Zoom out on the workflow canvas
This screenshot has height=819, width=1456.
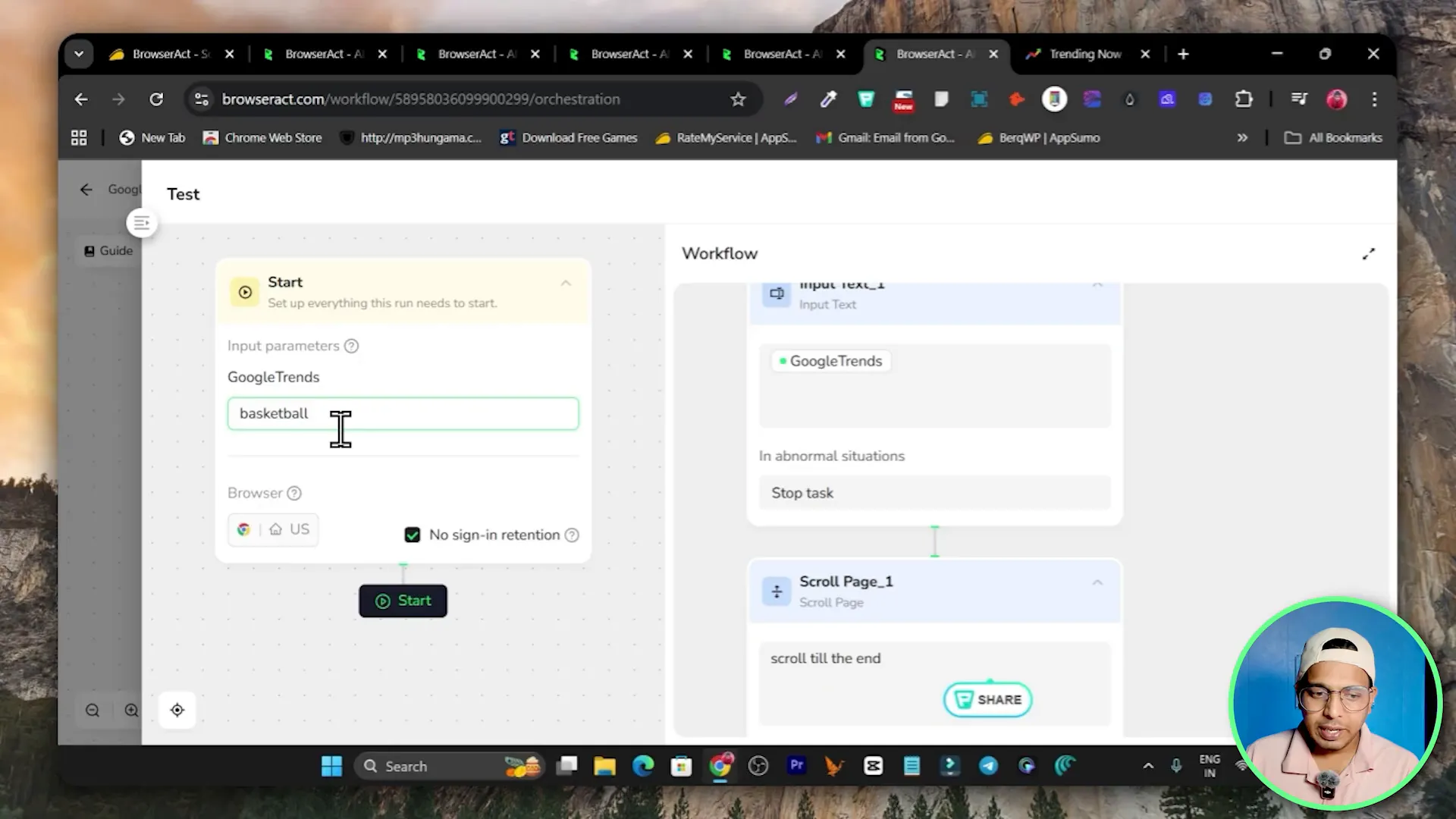[x=93, y=711]
